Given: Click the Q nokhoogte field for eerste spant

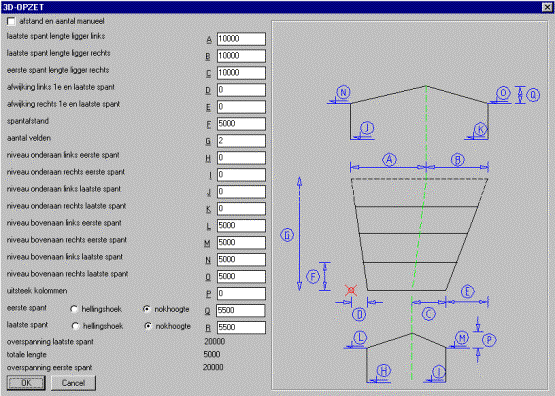Looking at the screenshot, I should tap(241, 310).
